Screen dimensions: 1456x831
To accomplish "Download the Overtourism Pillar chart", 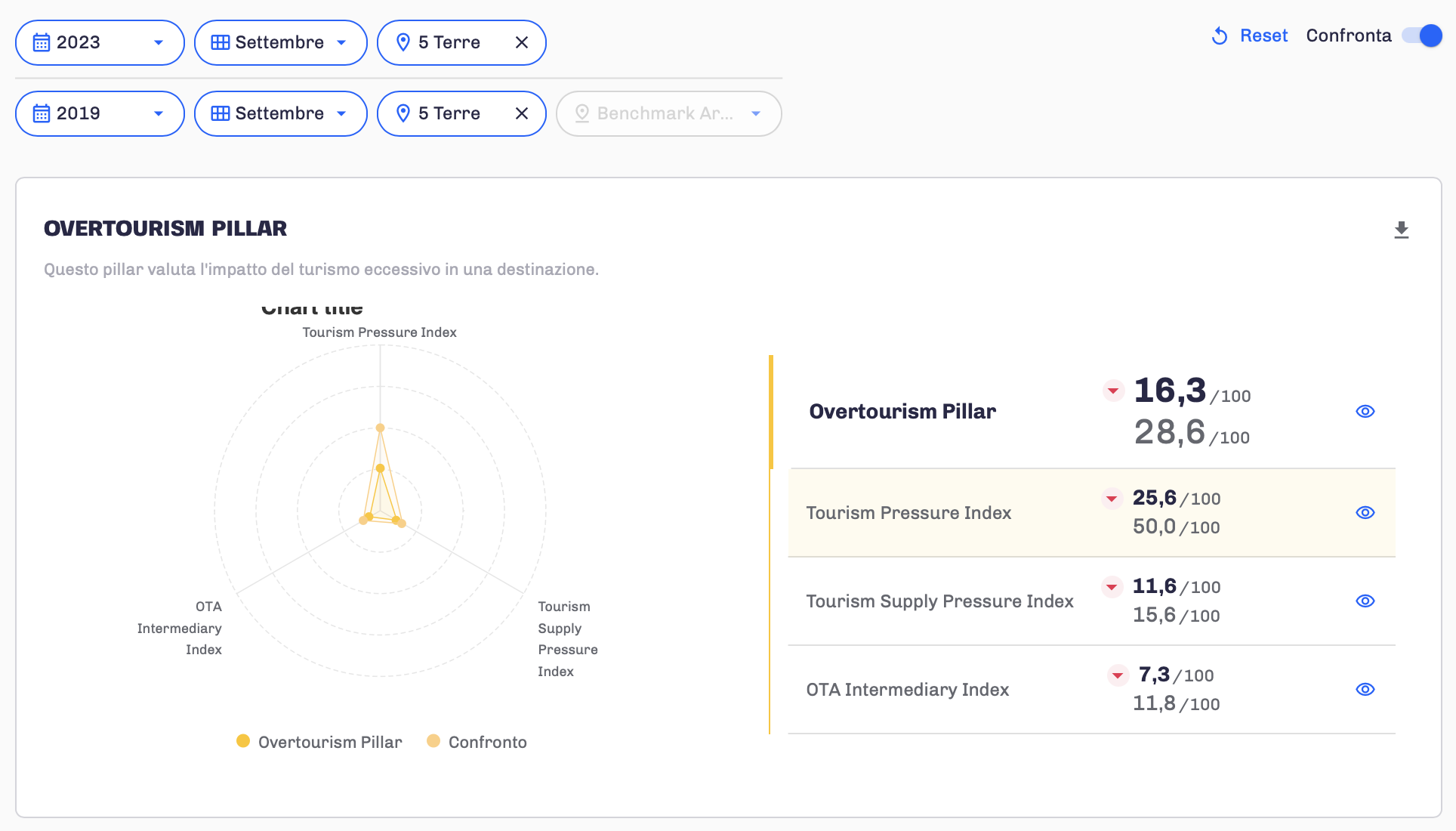I will pyautogui.click(x=1401, y=230).
